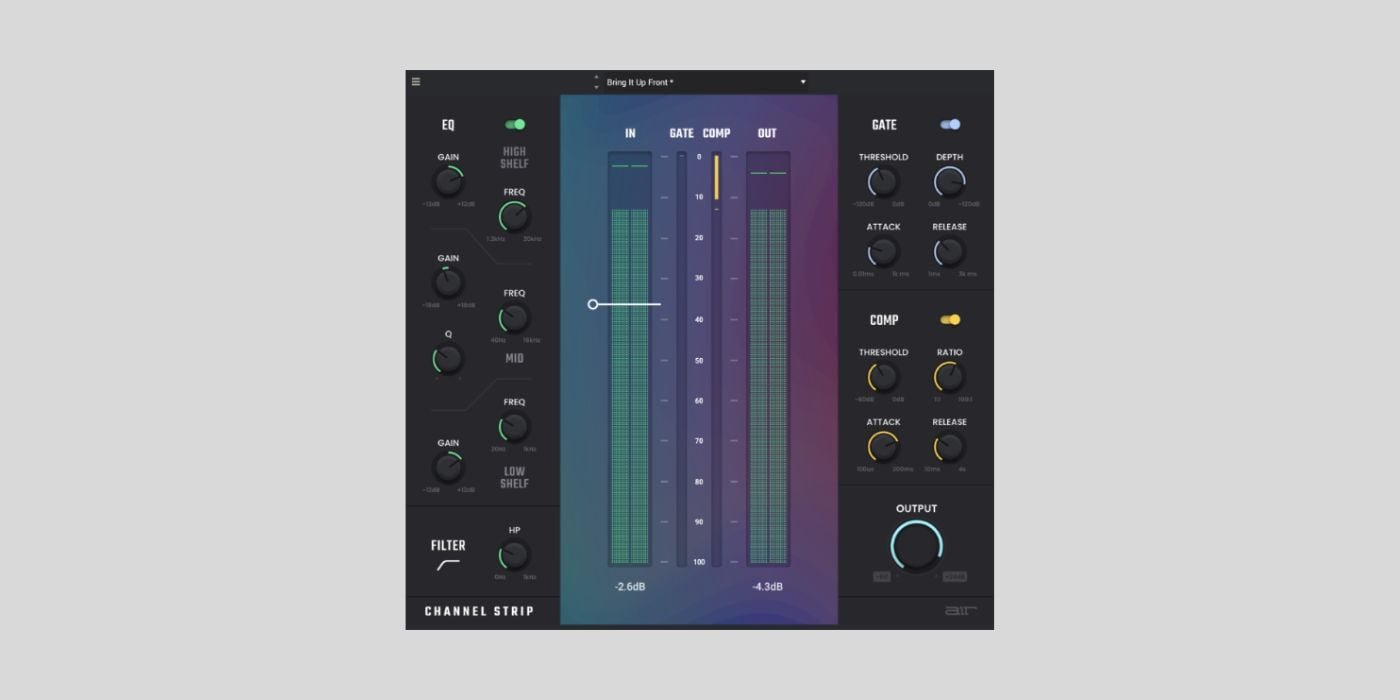Click the GATE reduction meter
Screen dimensions: 1400x700
[682, 359]
